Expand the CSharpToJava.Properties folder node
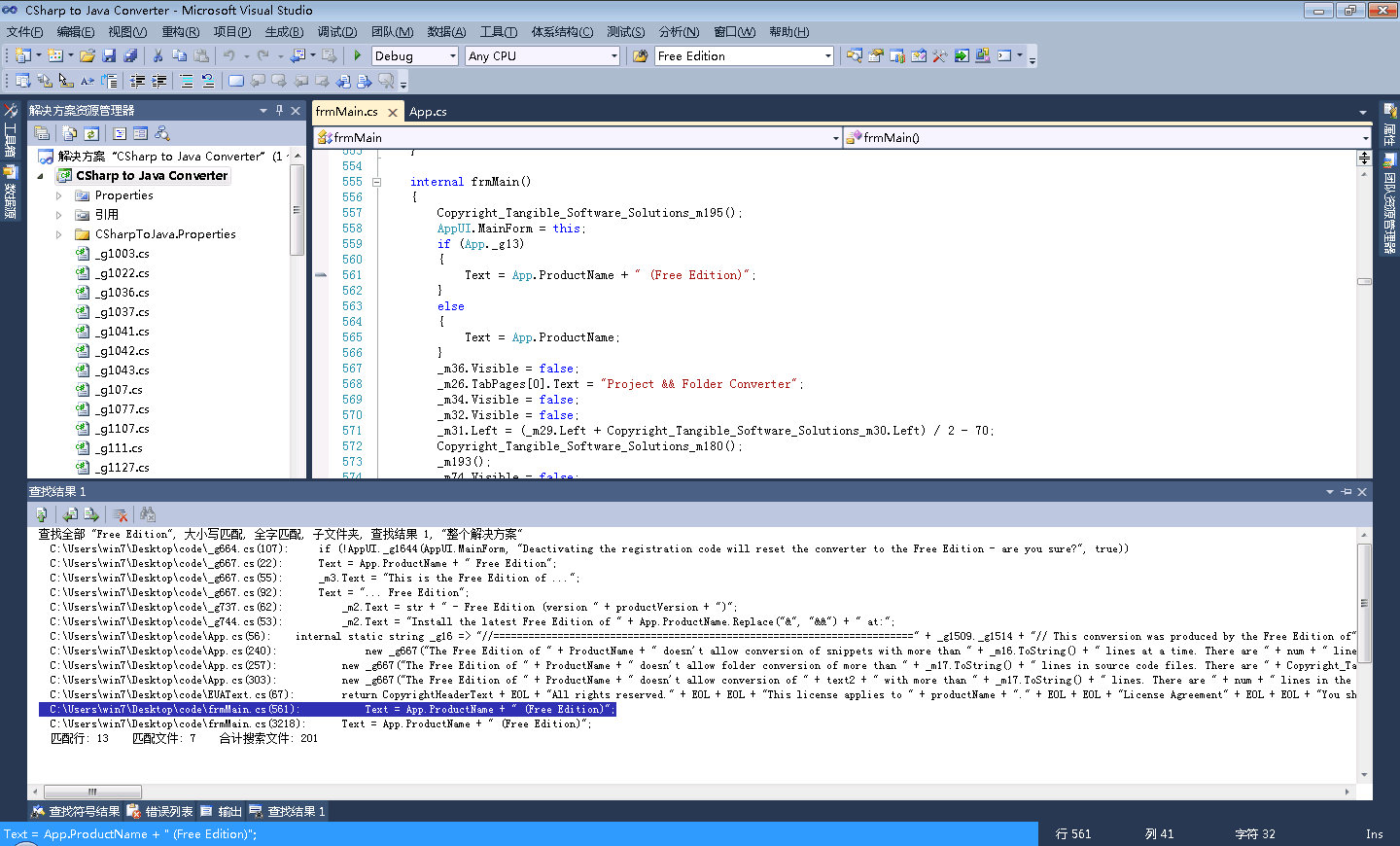Image resolution: width=1400 pixels, height=846 pixels. click(x=59, y=234)
